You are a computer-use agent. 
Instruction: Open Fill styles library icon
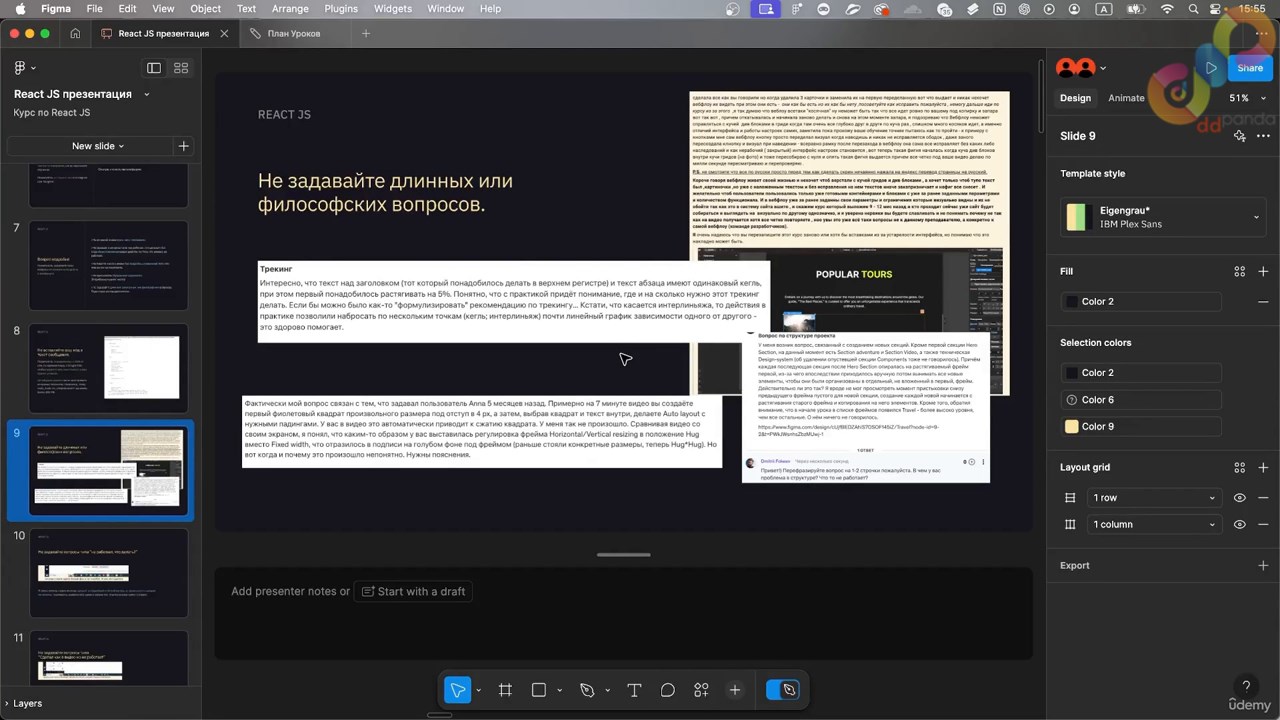(x=1240, y=271)
